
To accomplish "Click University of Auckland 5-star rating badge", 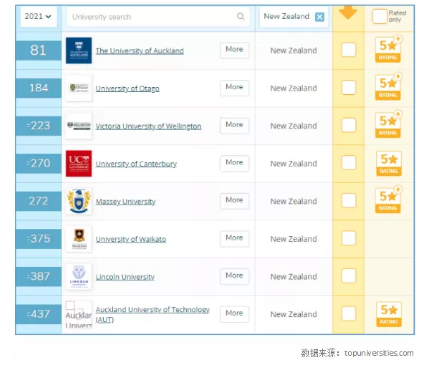I will tap(388, 49).
